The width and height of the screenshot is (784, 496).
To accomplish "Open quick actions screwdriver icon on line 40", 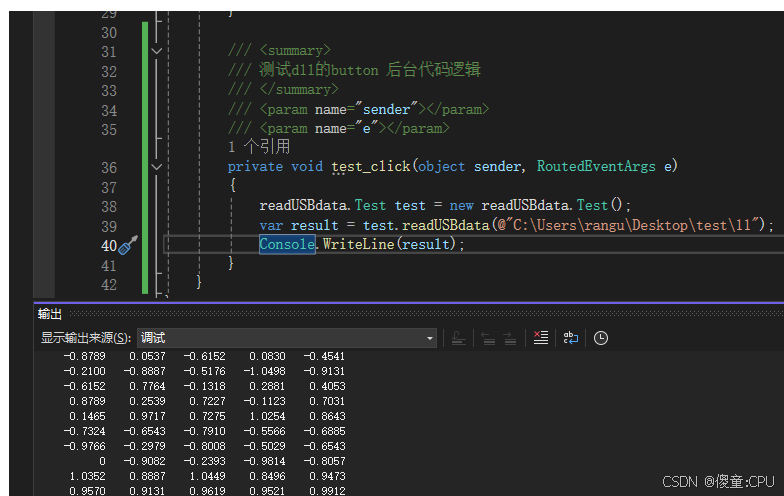I will click(x=128, y=245).
